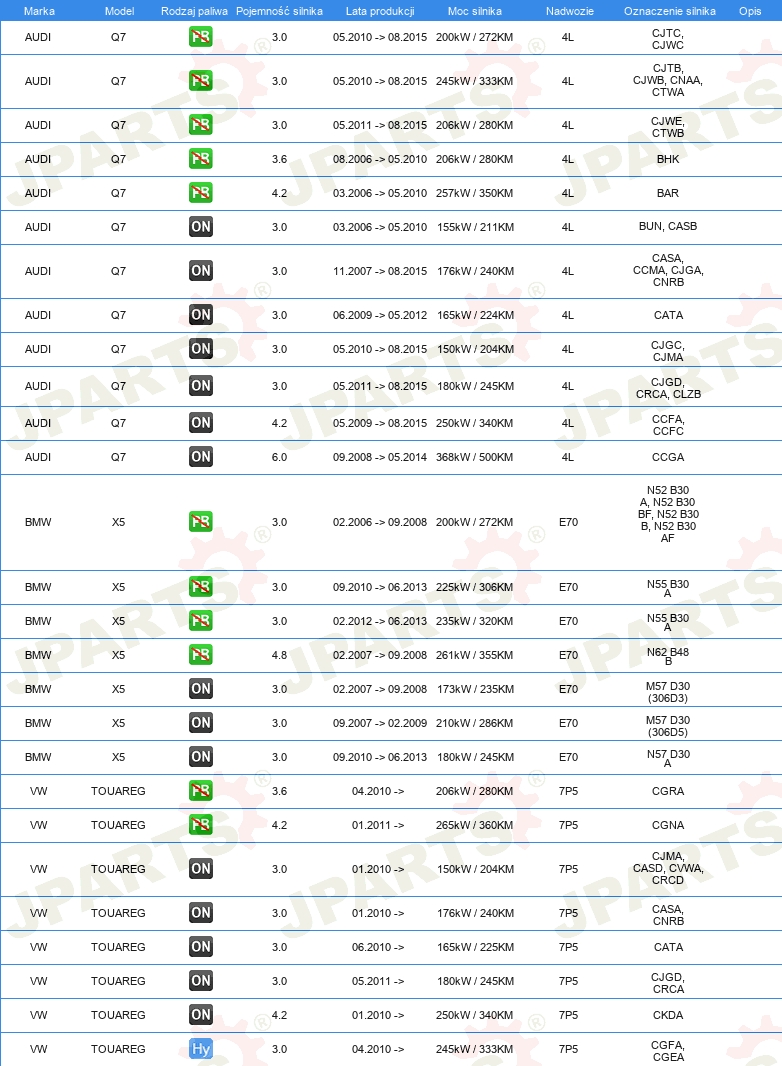Click petrol icon in Audi Q7 BAR row

[201, 193]
